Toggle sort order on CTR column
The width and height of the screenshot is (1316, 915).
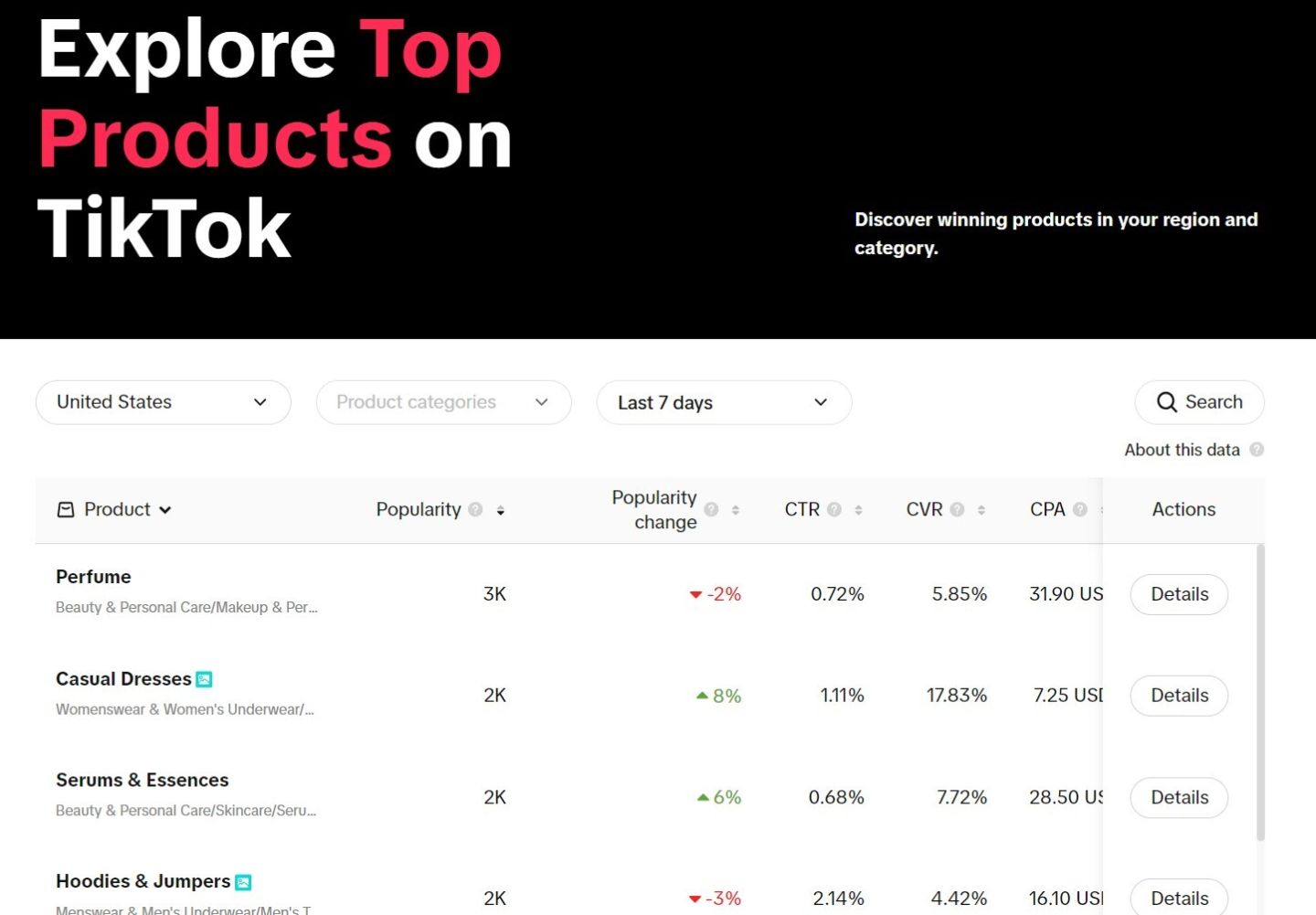(858, 510)
